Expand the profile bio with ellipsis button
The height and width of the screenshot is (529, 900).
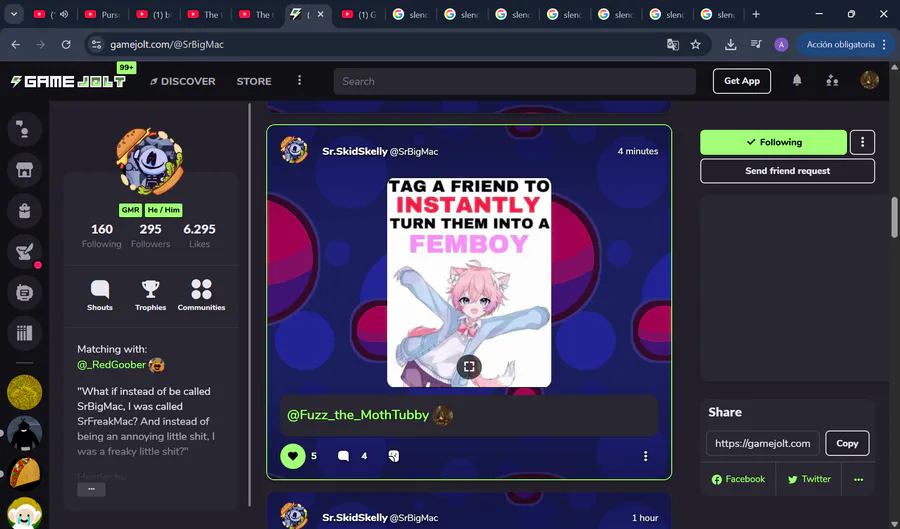[91, 489]
